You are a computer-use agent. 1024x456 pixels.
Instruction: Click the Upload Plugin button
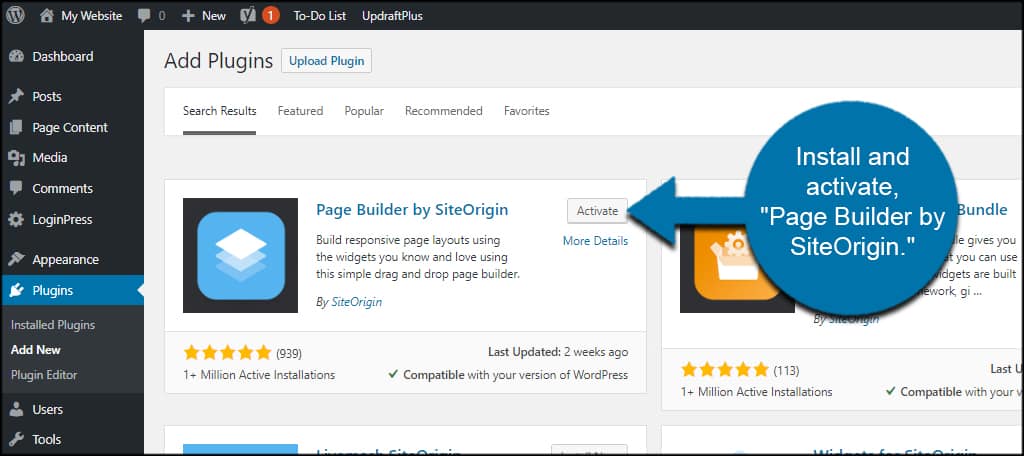[x=327, y=61]
